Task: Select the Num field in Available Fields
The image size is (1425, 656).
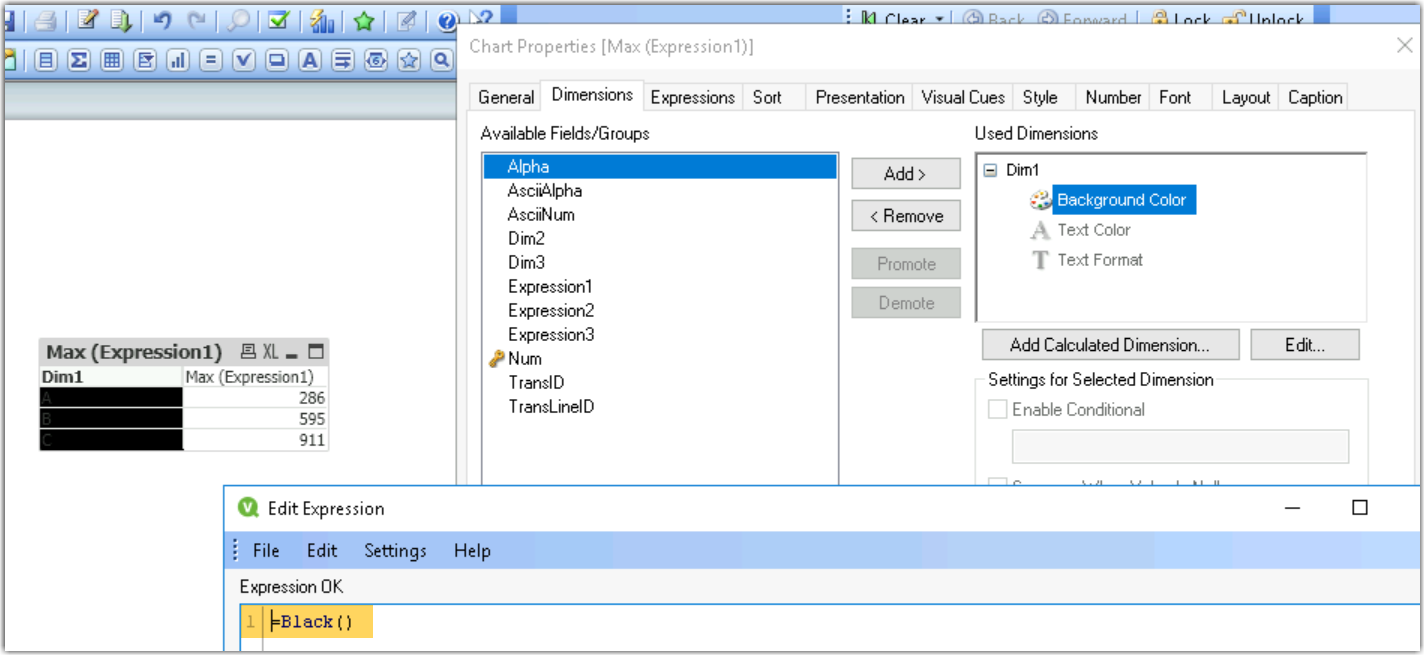Action: tap(527, 358)
